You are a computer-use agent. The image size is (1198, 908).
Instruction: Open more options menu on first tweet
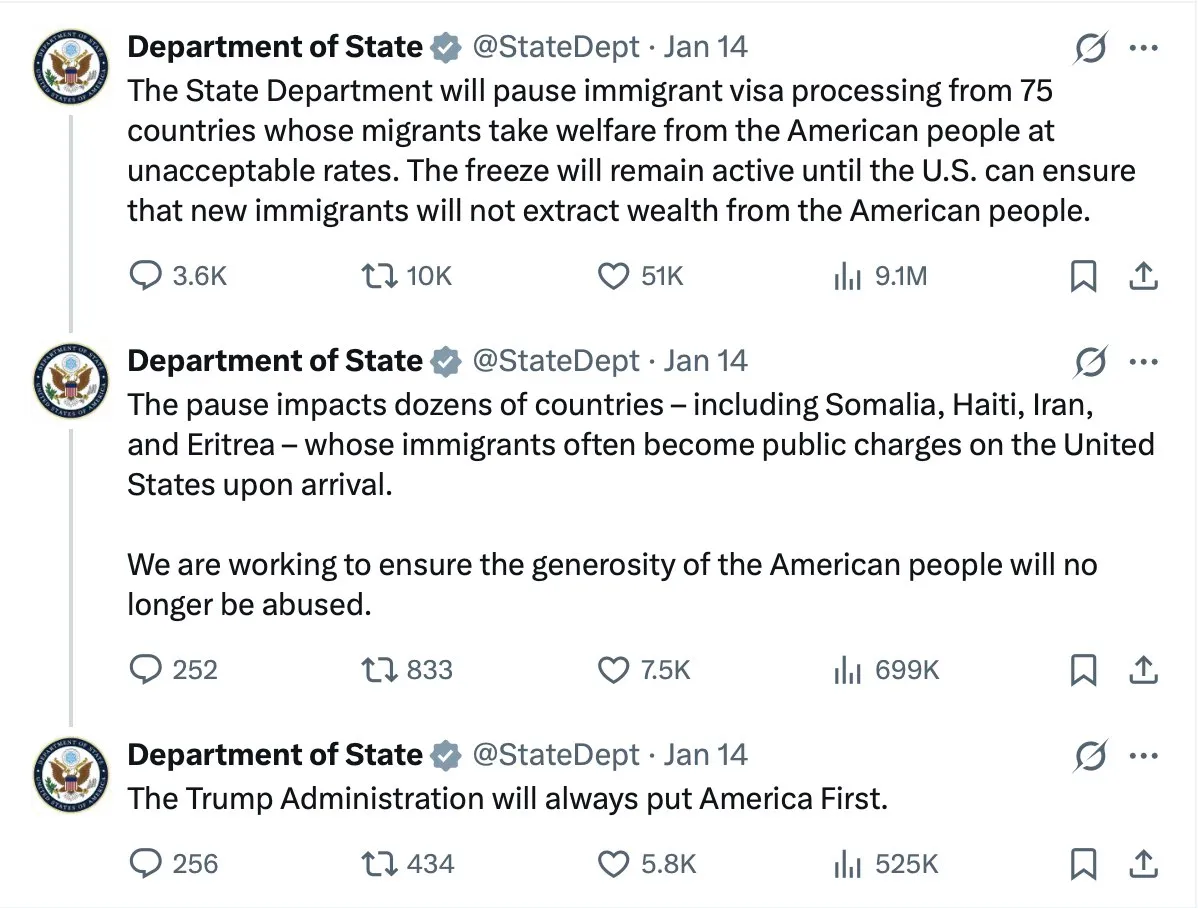1143,48
